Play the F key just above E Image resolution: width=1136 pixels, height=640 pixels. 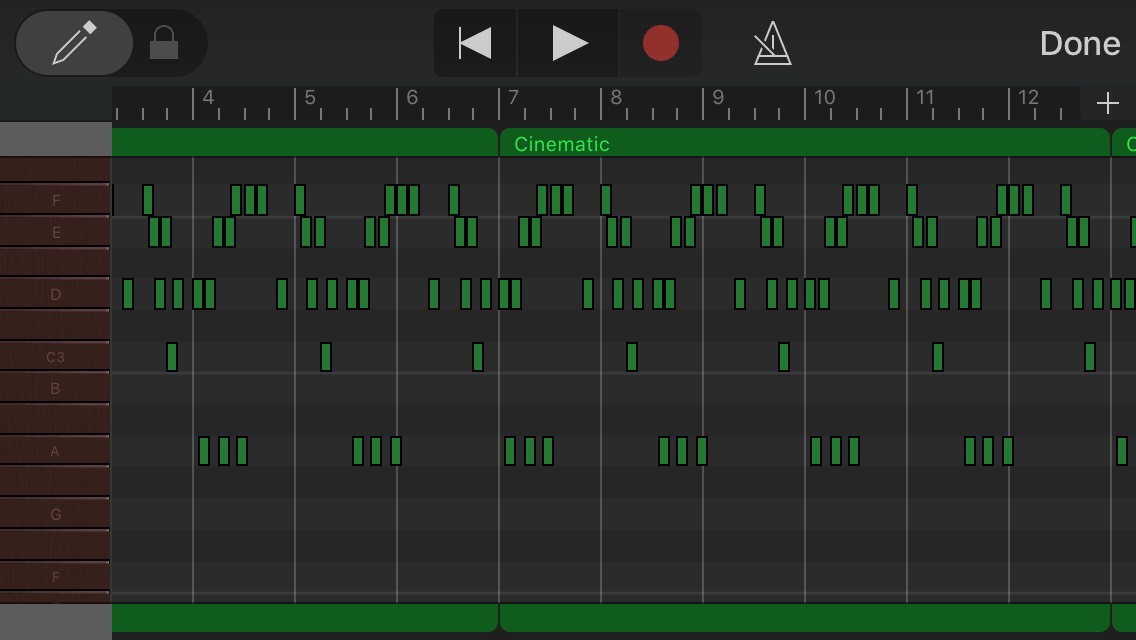pos(55,199)
